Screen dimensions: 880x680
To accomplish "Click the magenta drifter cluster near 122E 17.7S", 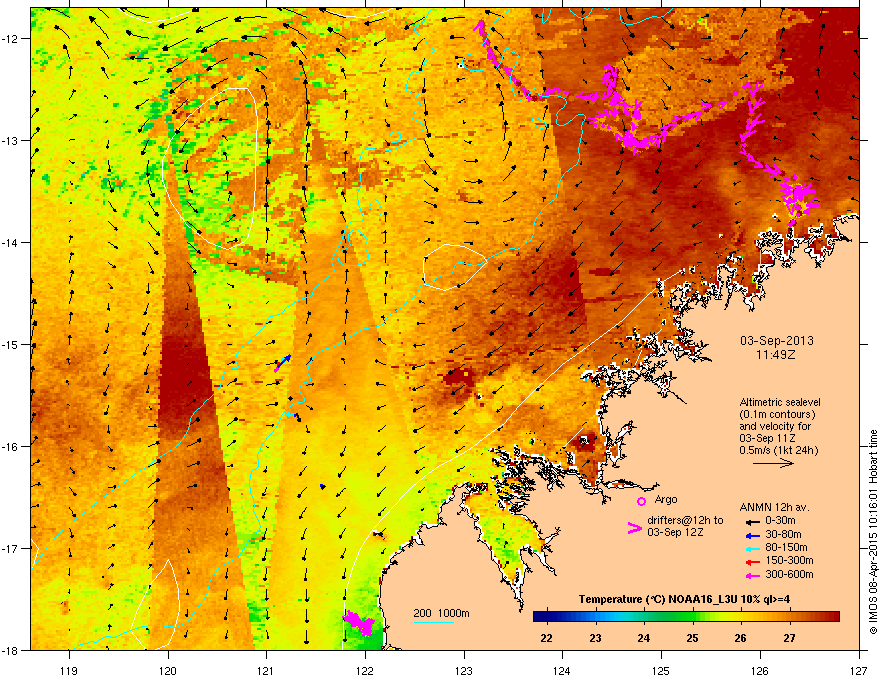I will tap(359, 623).
